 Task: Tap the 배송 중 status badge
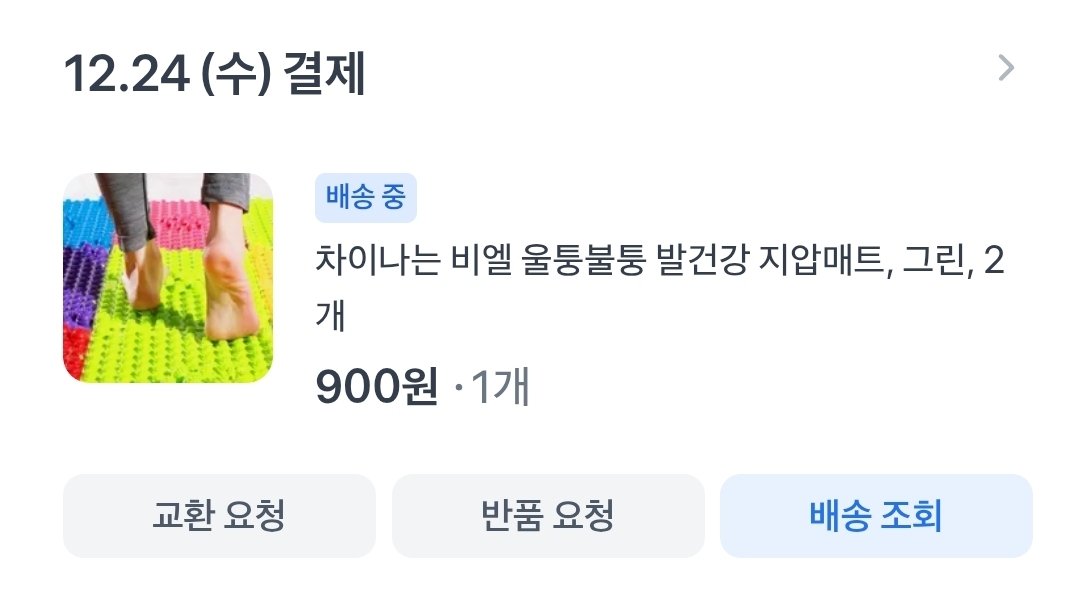366,198
